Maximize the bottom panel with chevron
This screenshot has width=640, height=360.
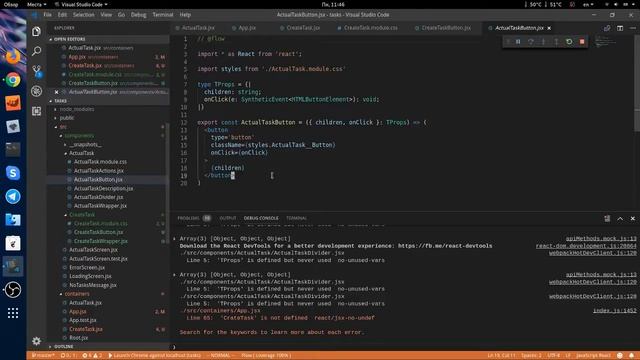(620, 219)
